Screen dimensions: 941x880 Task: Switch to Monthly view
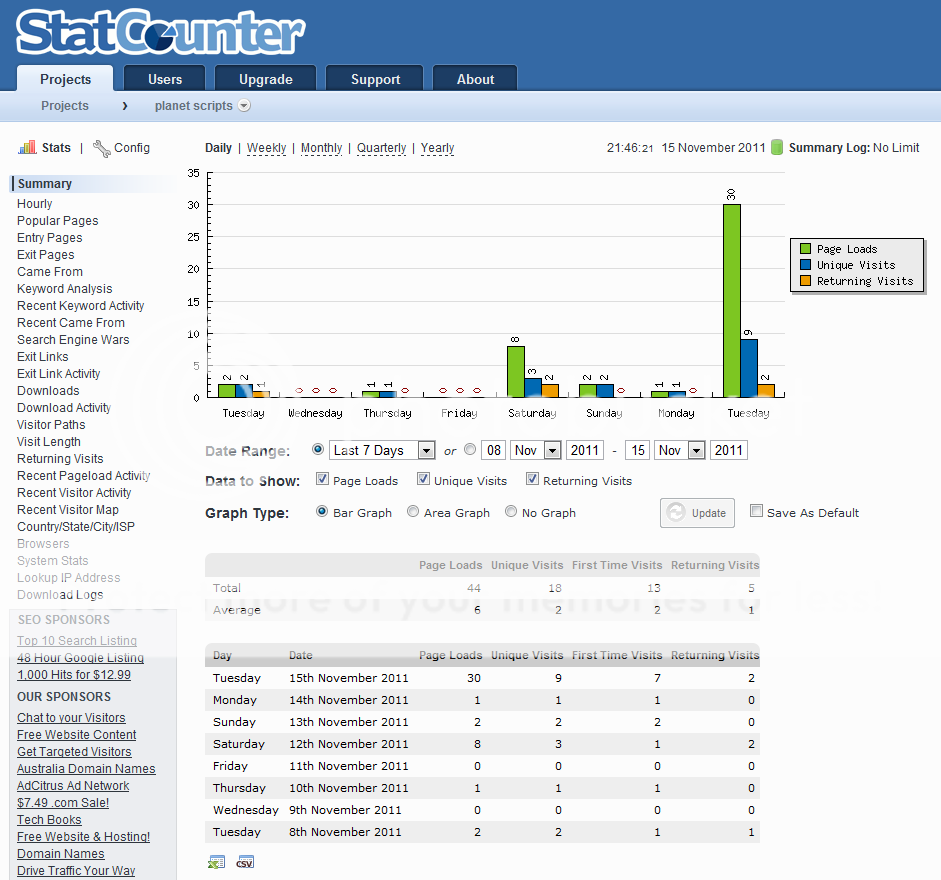tap(321, 148)
